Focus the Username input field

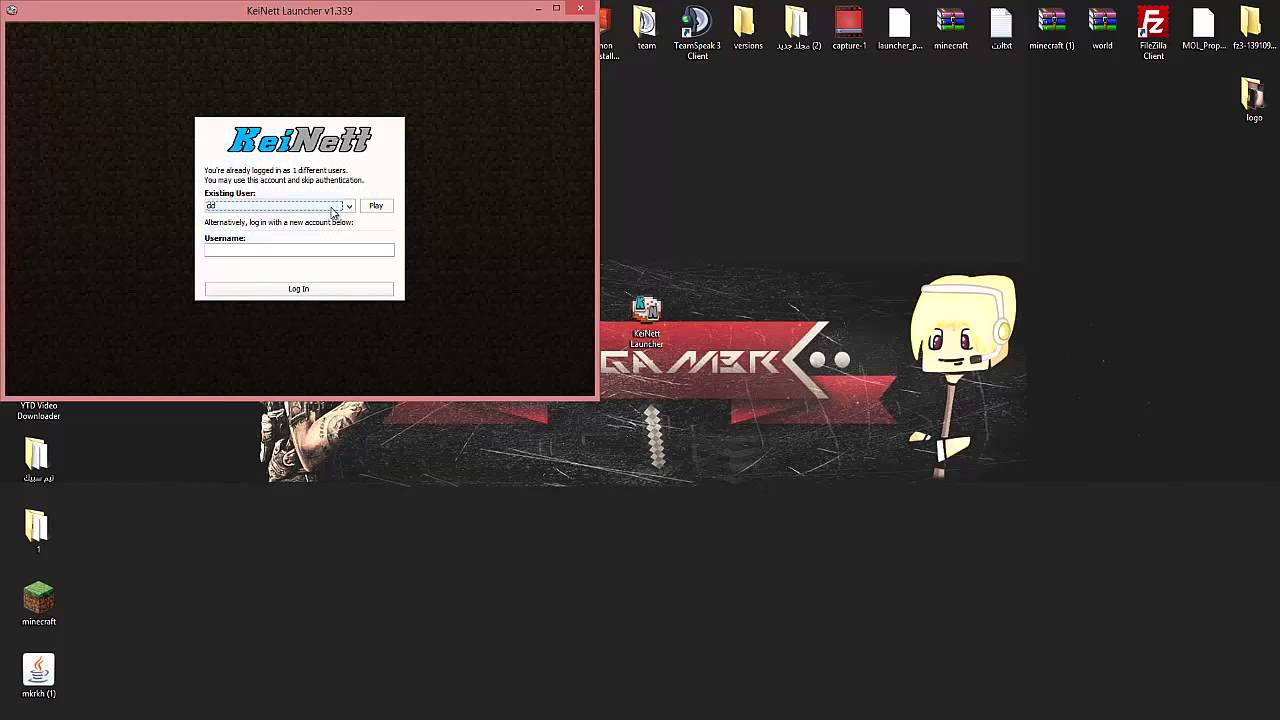click(x=299, y=250)
